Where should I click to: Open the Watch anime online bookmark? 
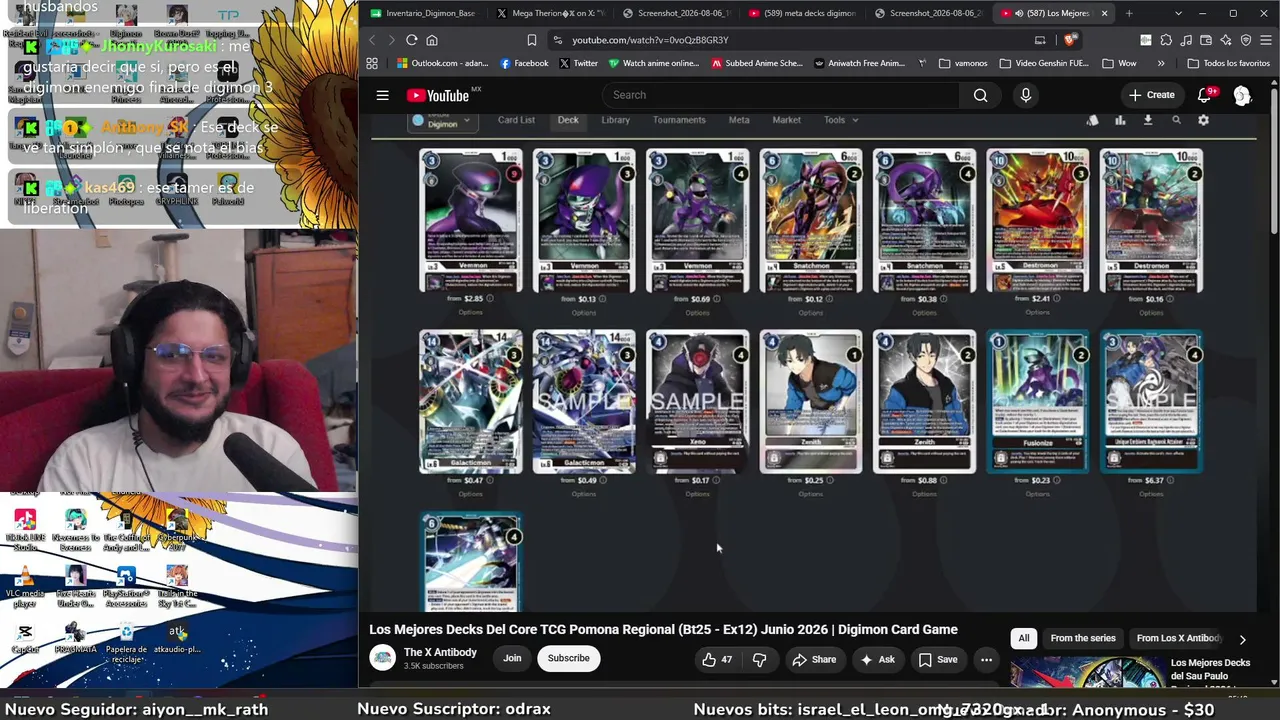pos(653,63)
